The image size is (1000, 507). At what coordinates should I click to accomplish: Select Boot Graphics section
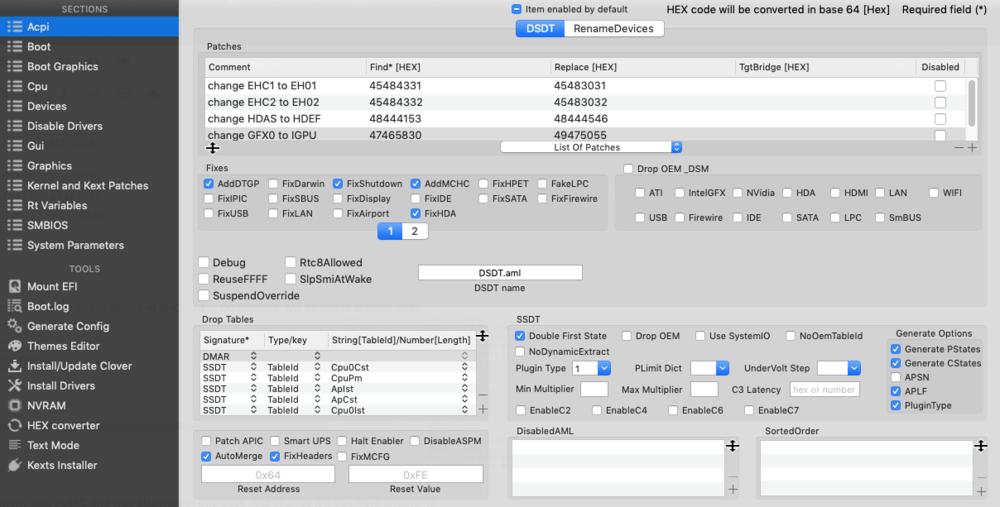[62, 67]
